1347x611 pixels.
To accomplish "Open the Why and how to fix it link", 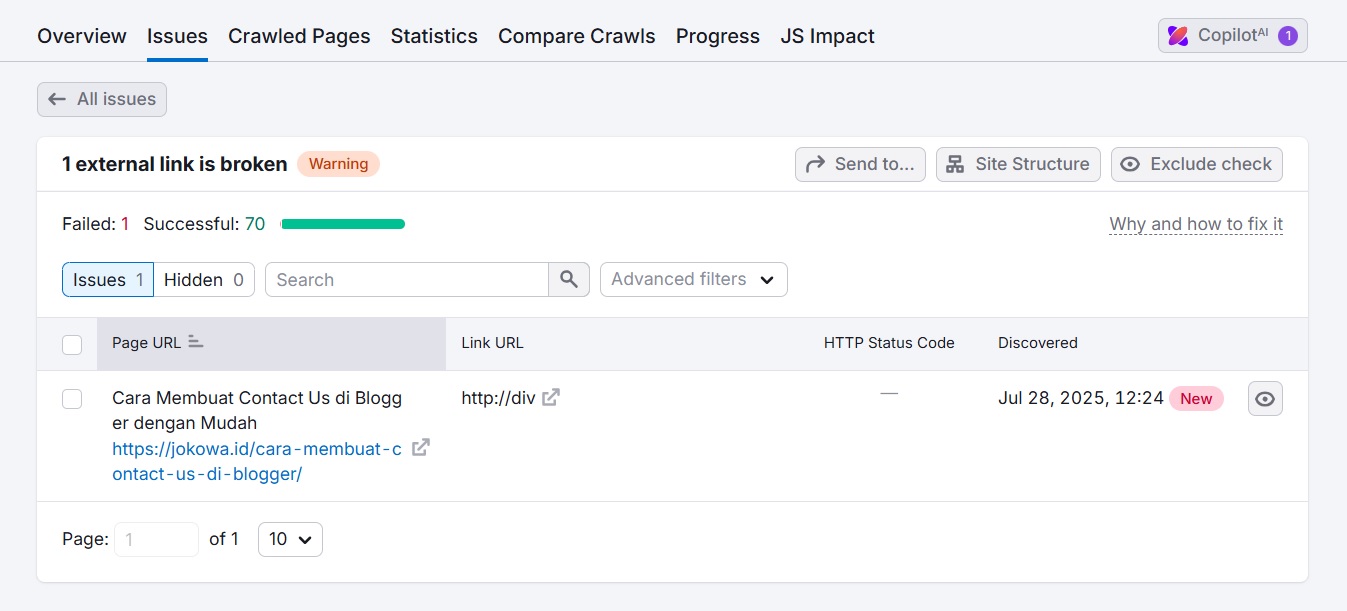I will [x=1195, y=223].
